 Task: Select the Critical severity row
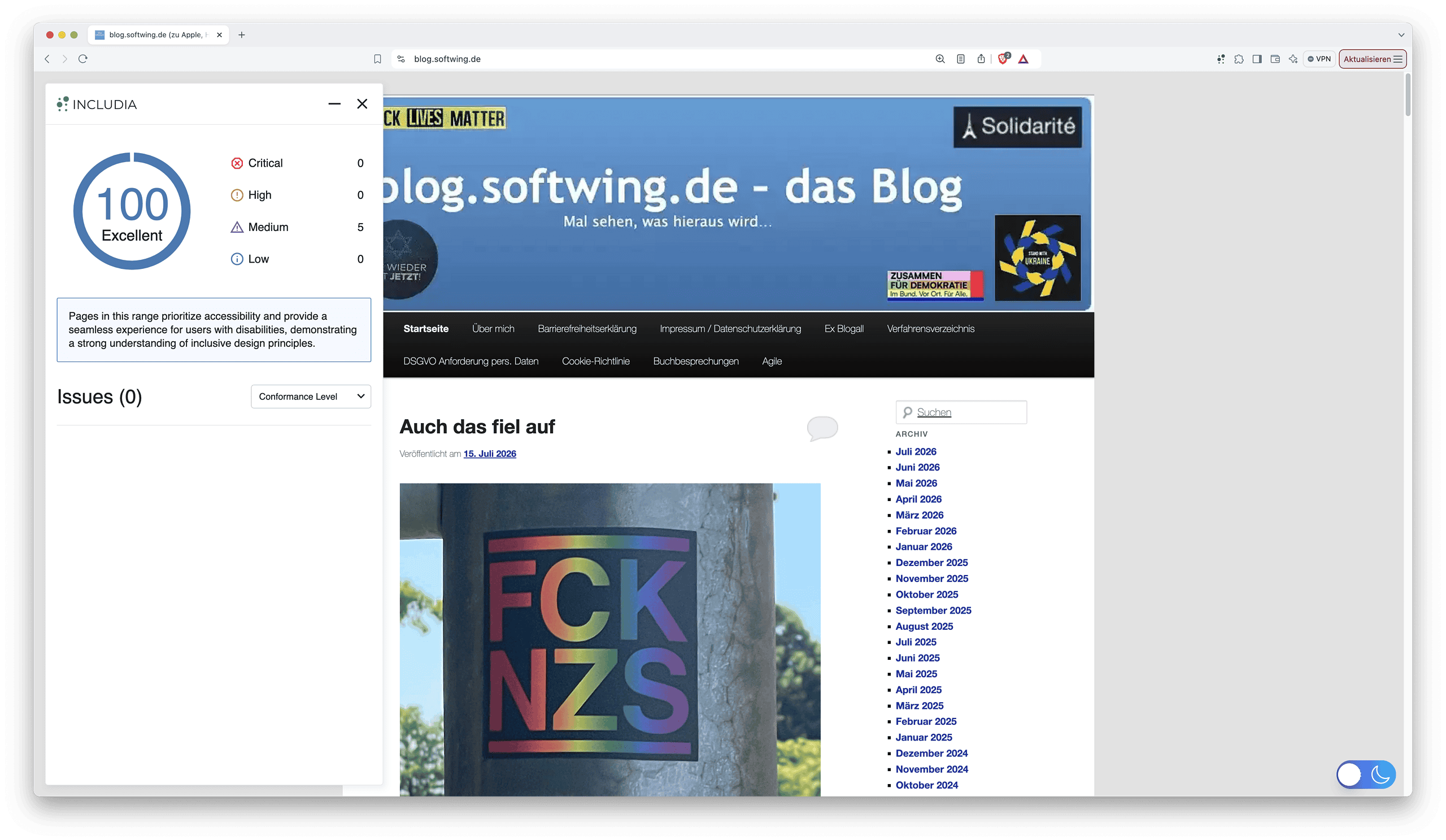pos(297,163)
